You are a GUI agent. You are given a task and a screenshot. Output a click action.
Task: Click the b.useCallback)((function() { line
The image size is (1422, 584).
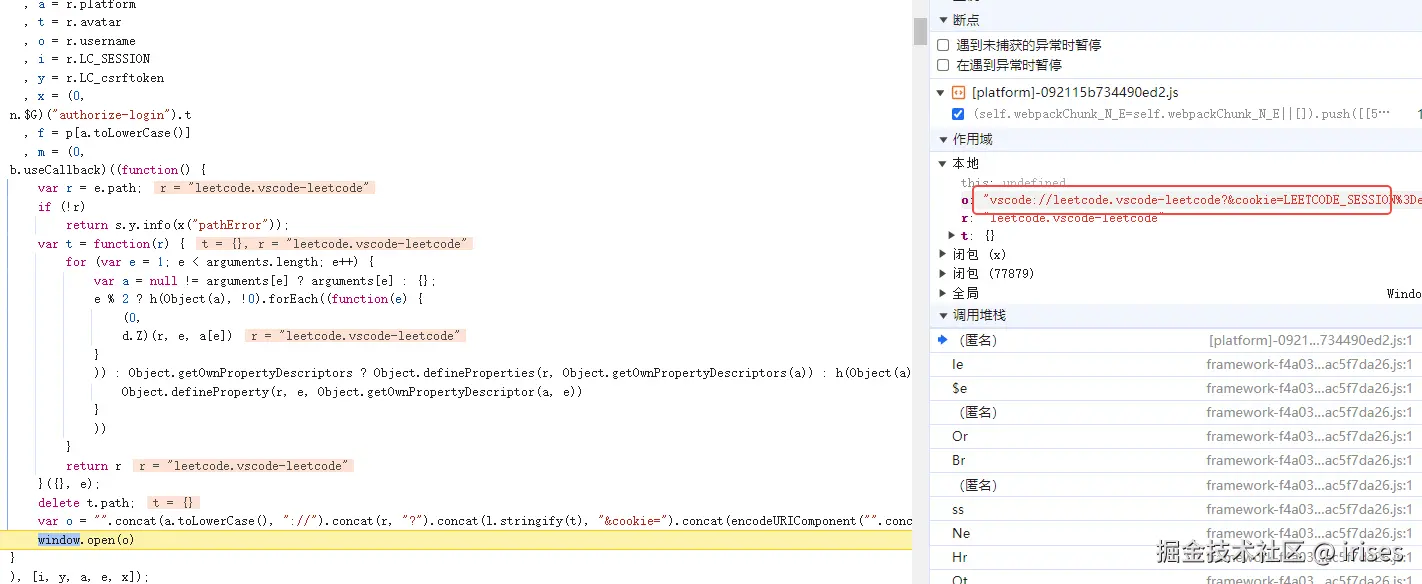(x=108, y=170)
